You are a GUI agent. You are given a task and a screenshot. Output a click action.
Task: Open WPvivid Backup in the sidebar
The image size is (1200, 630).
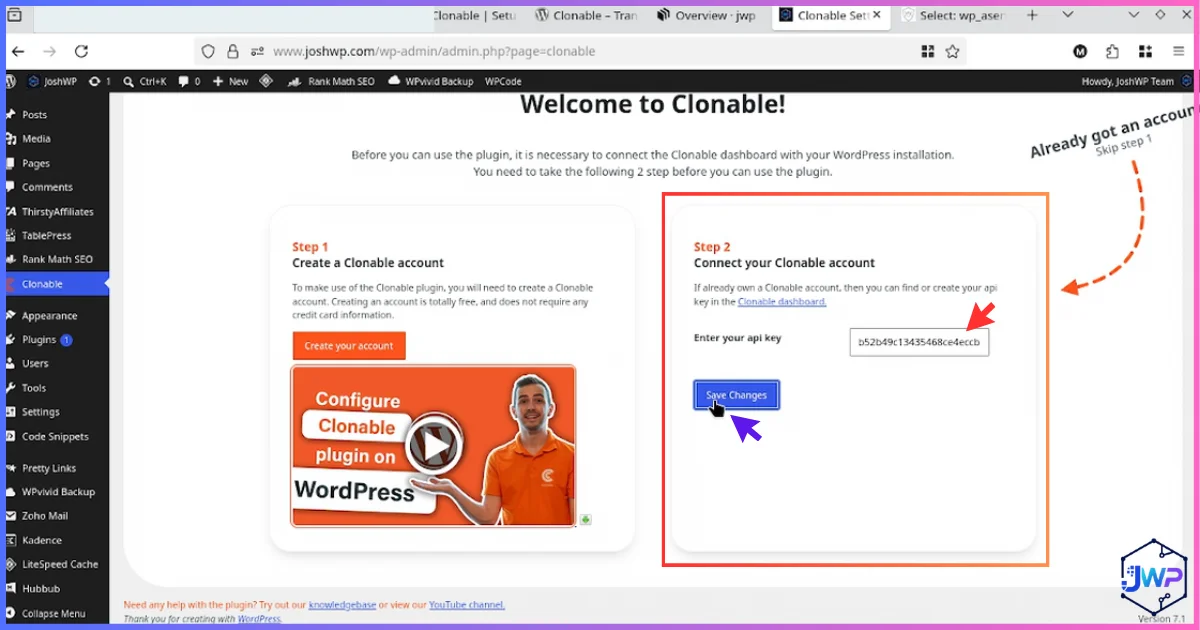click(x=55, y=492)
